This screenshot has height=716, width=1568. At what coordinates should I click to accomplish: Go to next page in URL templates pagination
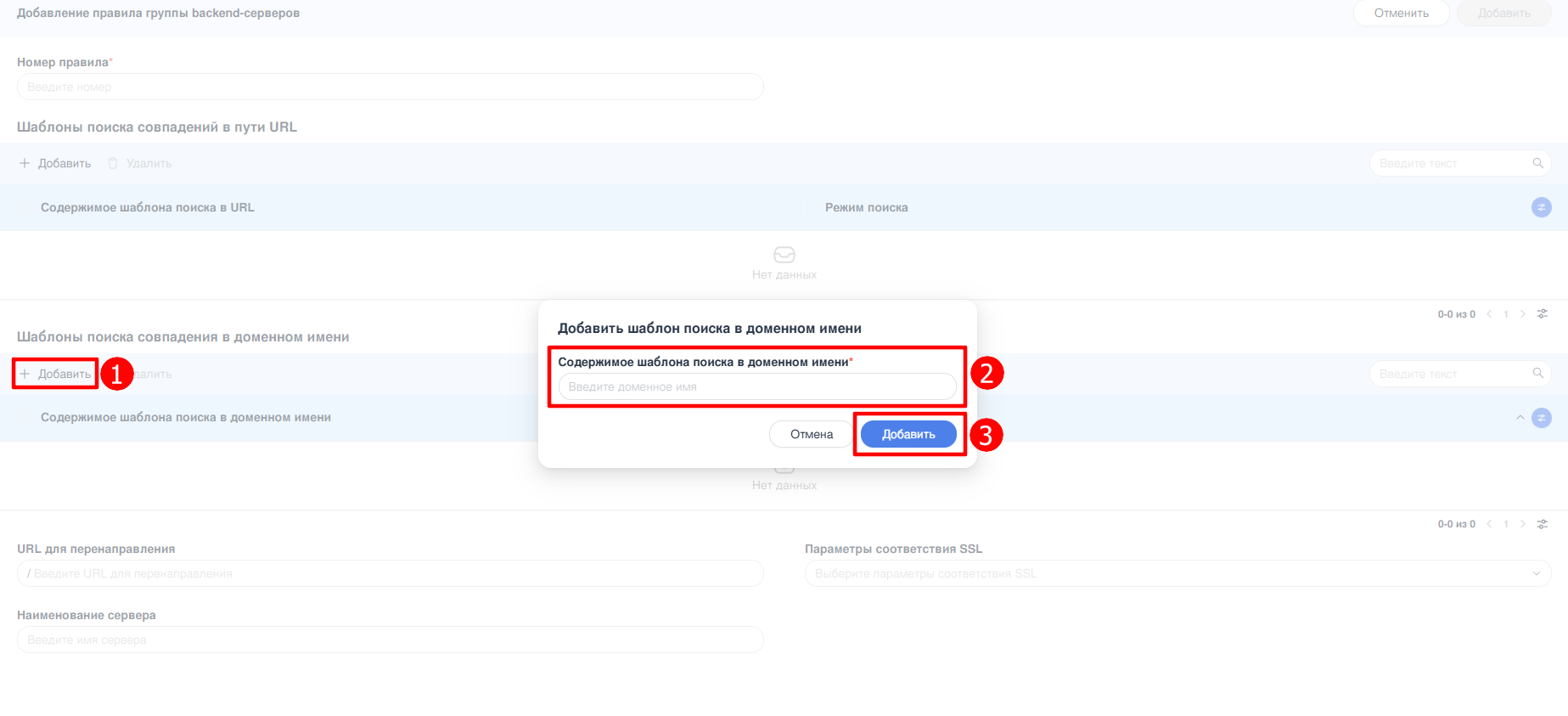click(1523, 314)
